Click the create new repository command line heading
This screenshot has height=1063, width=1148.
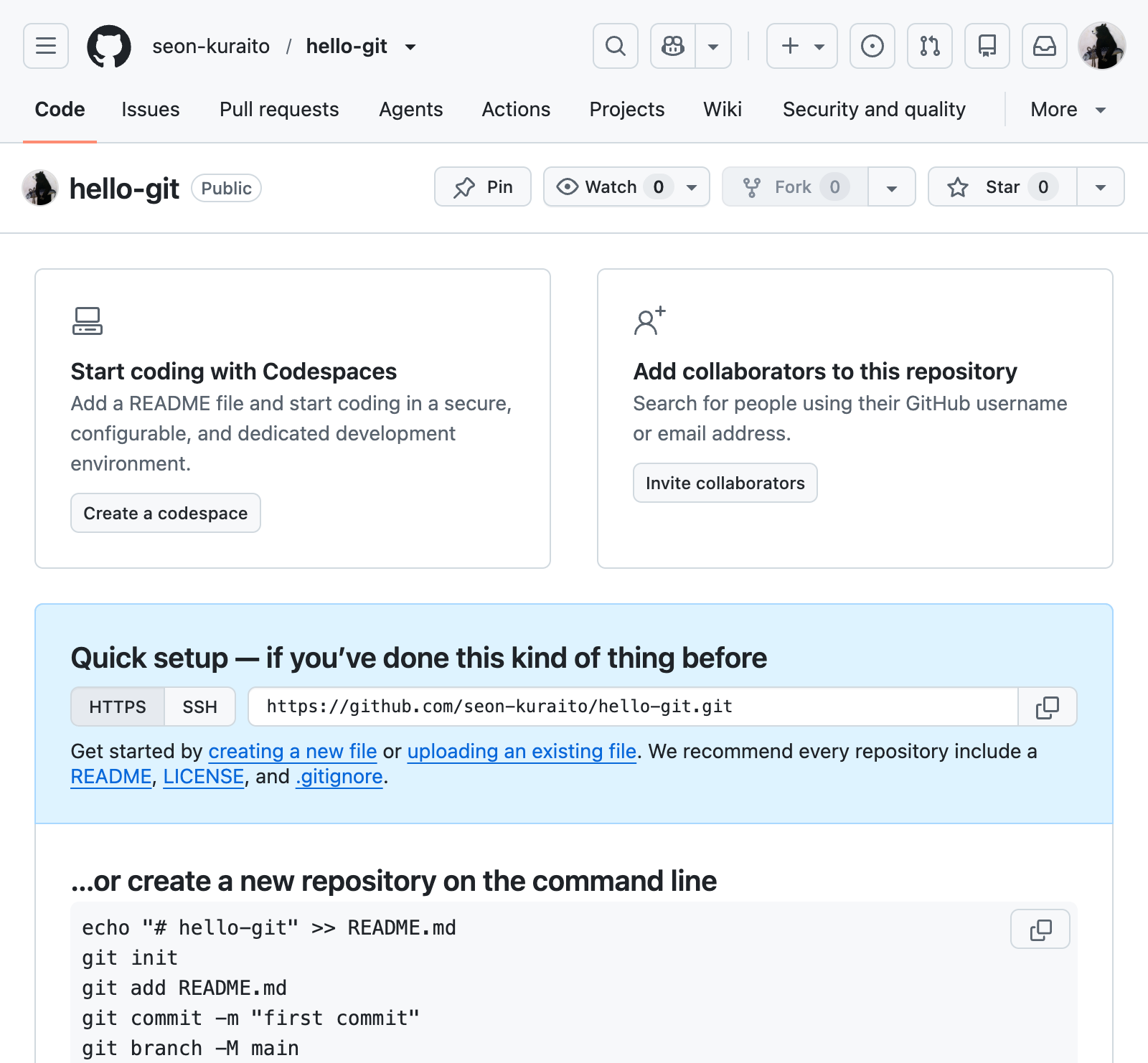click(x=394, y=881)
